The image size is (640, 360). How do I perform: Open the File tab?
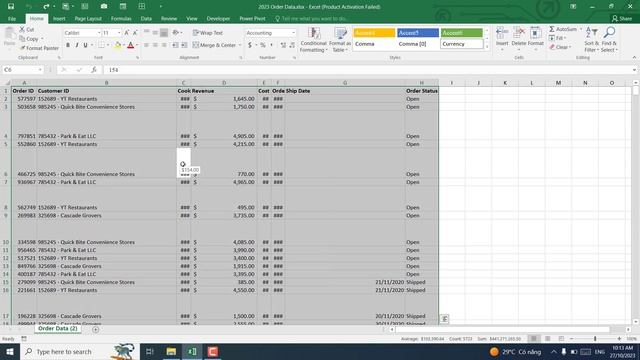click(x=12, y=18)
